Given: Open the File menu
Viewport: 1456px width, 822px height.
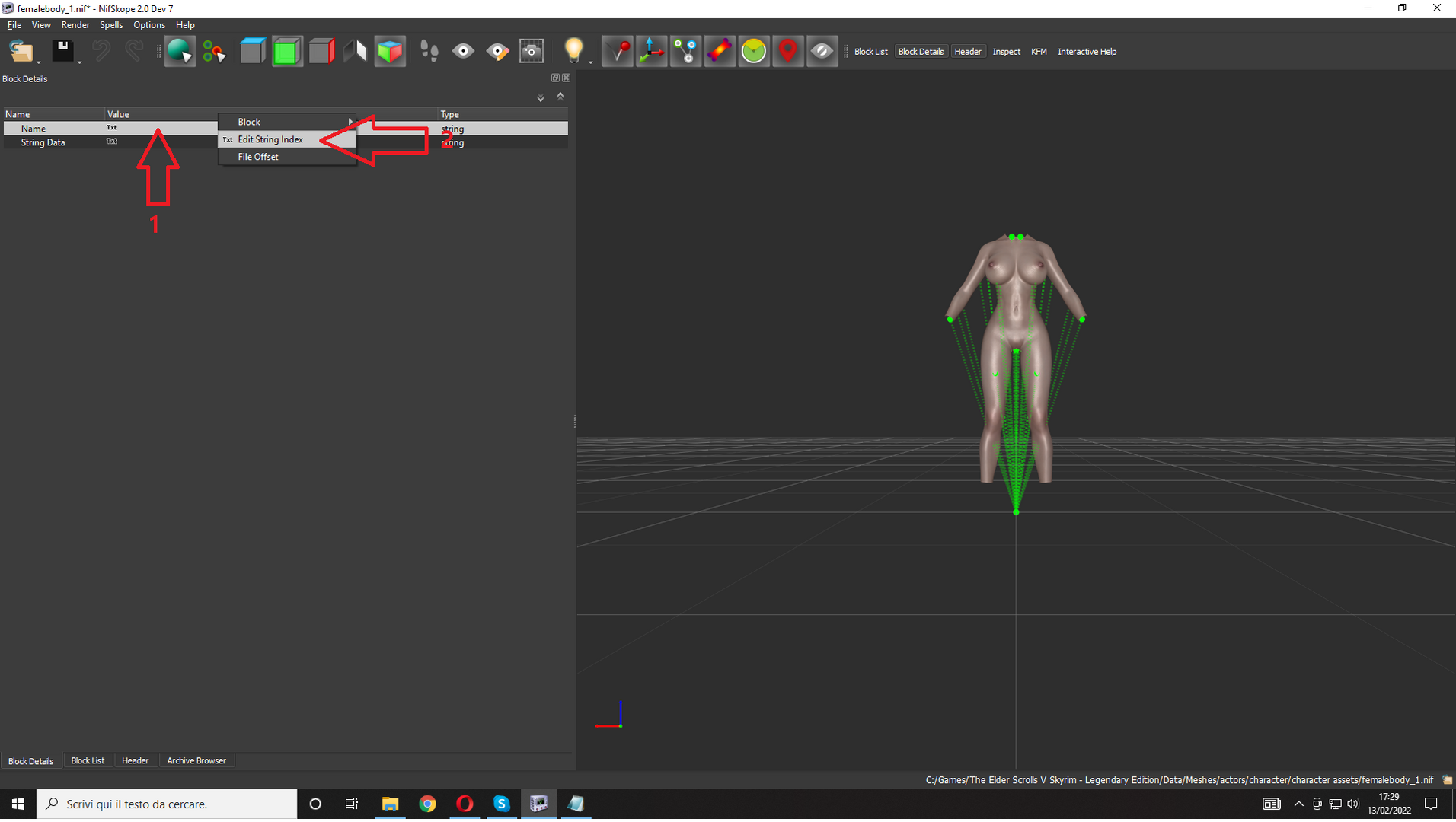Looking at the screenshot, I should (14, 25).
